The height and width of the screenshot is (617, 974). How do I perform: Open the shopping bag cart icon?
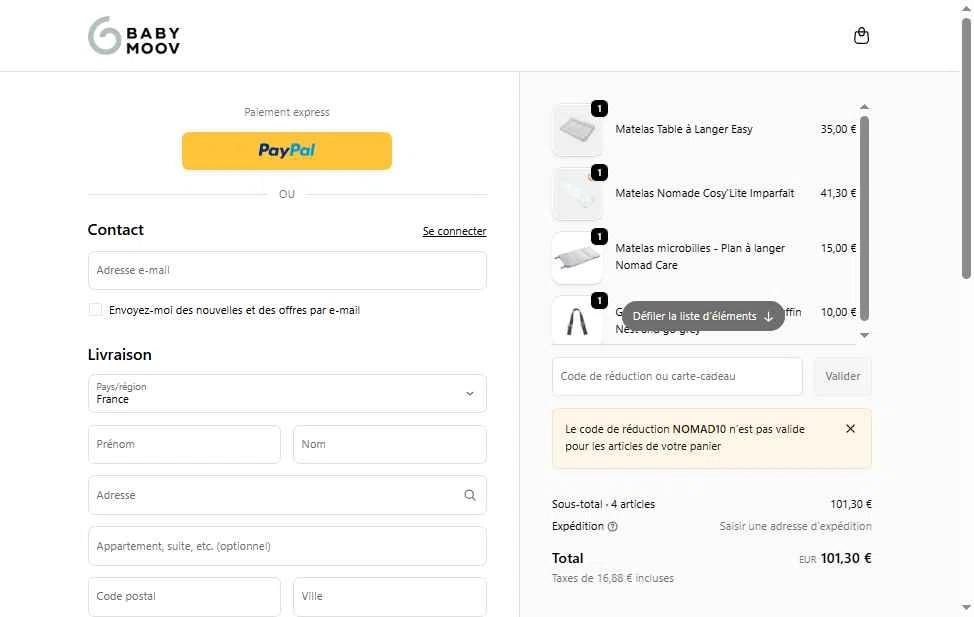pos(861,36)
